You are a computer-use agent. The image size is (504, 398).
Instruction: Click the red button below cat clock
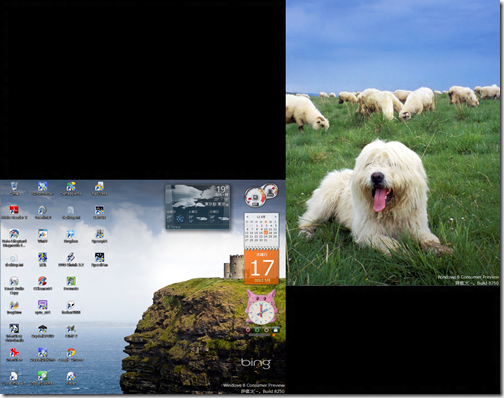tap(248, 330)
